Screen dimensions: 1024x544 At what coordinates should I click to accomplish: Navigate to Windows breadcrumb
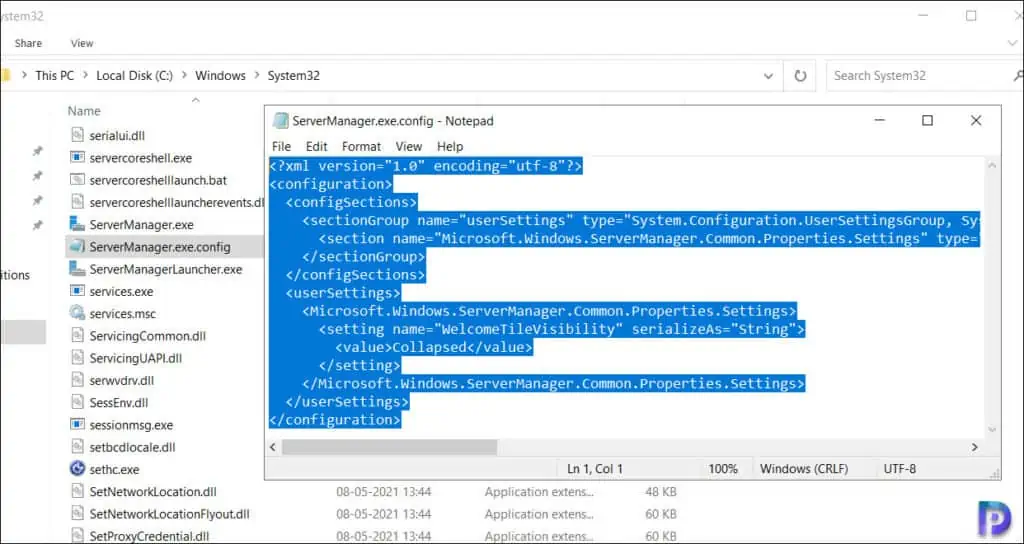221,76
